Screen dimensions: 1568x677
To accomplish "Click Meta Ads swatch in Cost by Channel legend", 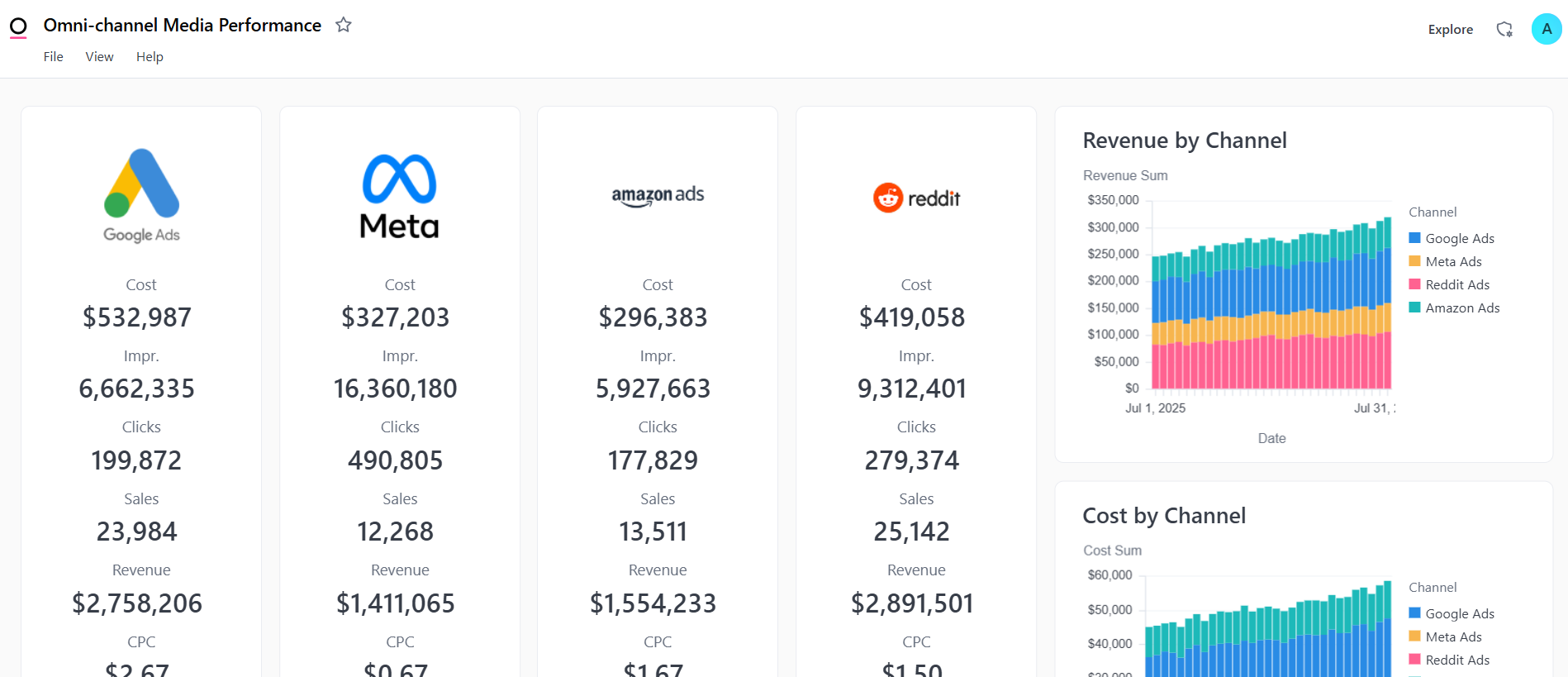I will (1414, 636).
